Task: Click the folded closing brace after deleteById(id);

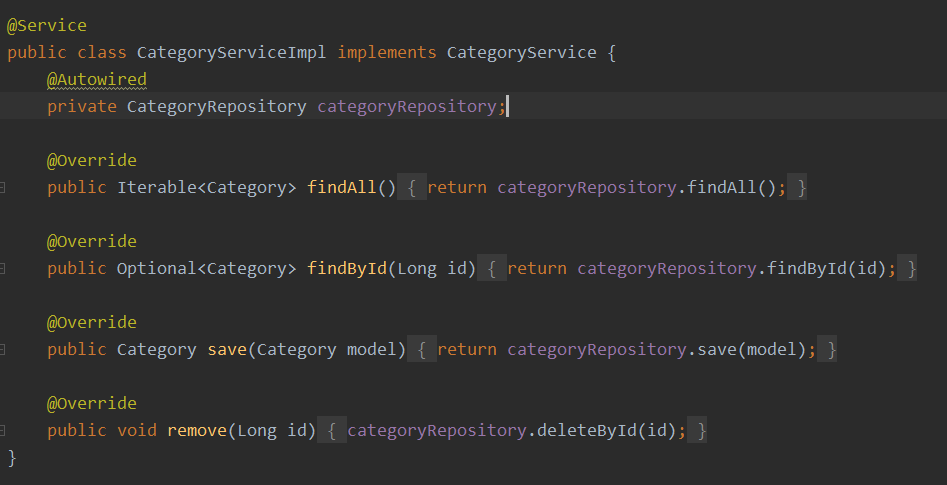Action: pos(702,431)
